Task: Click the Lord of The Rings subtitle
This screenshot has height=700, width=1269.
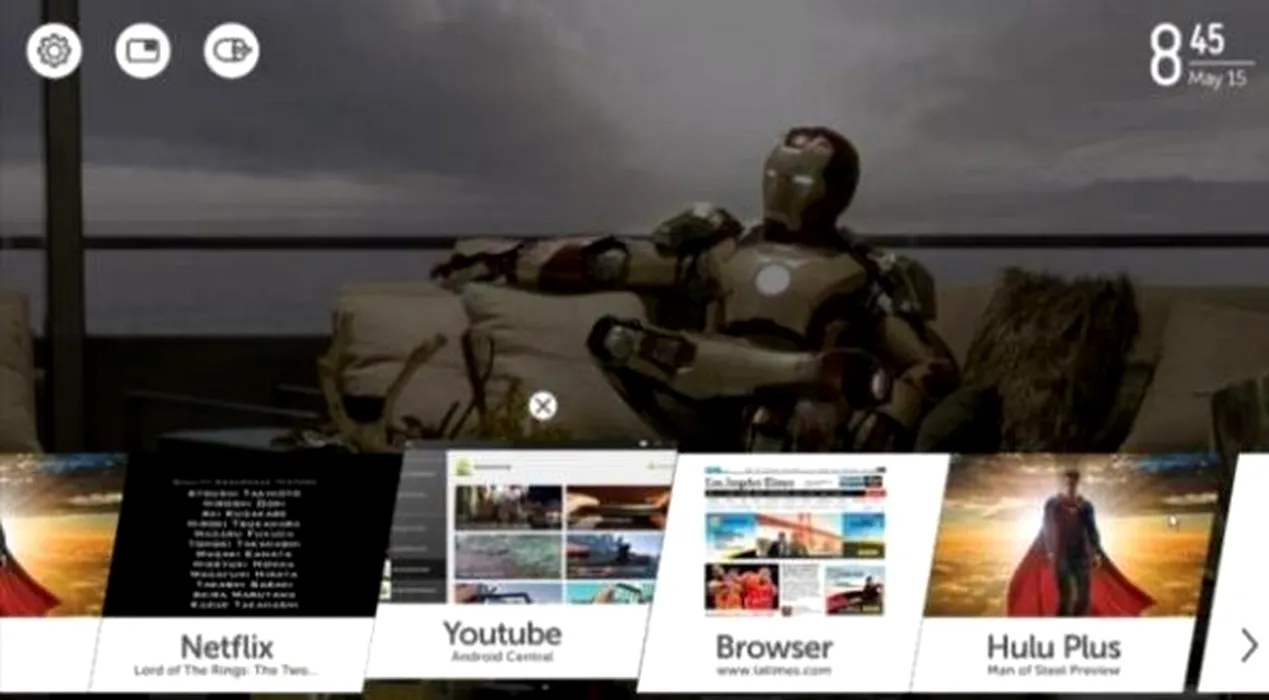Action: 227,670
